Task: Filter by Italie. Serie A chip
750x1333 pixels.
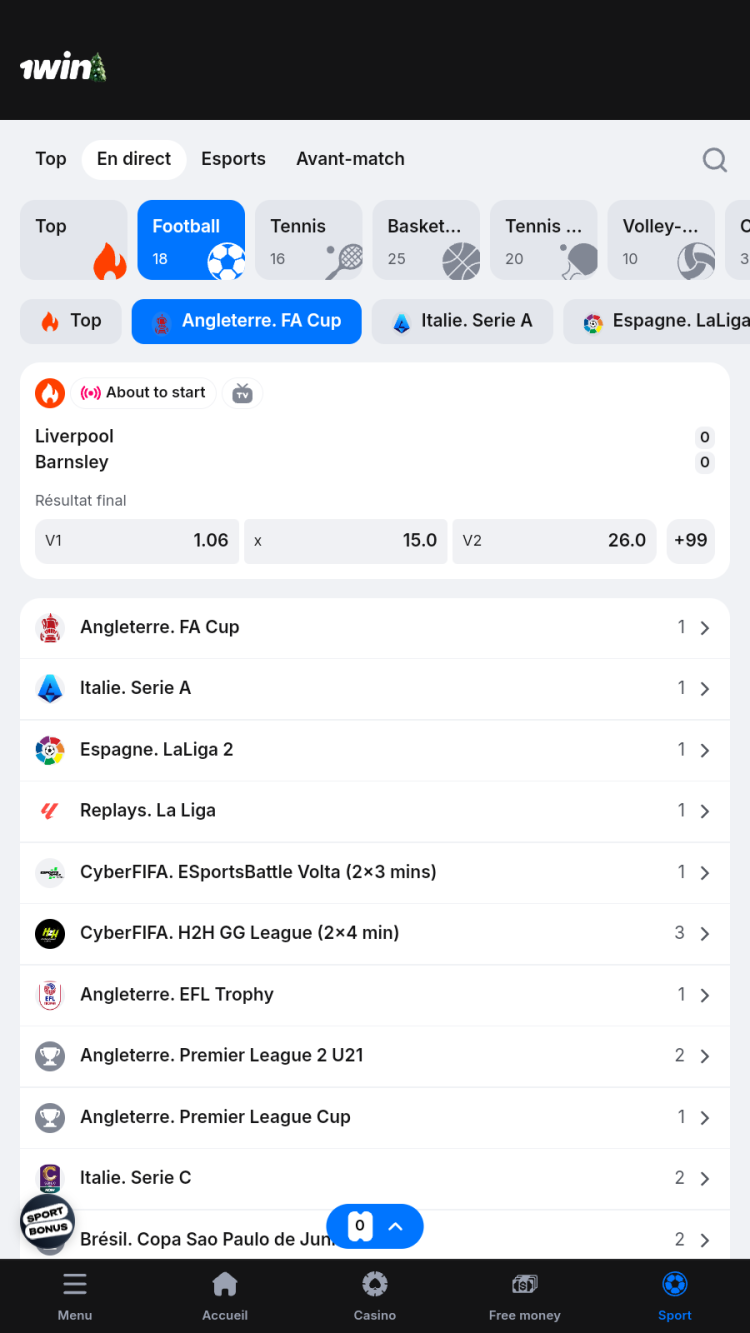Action: [x=462, y=321]
